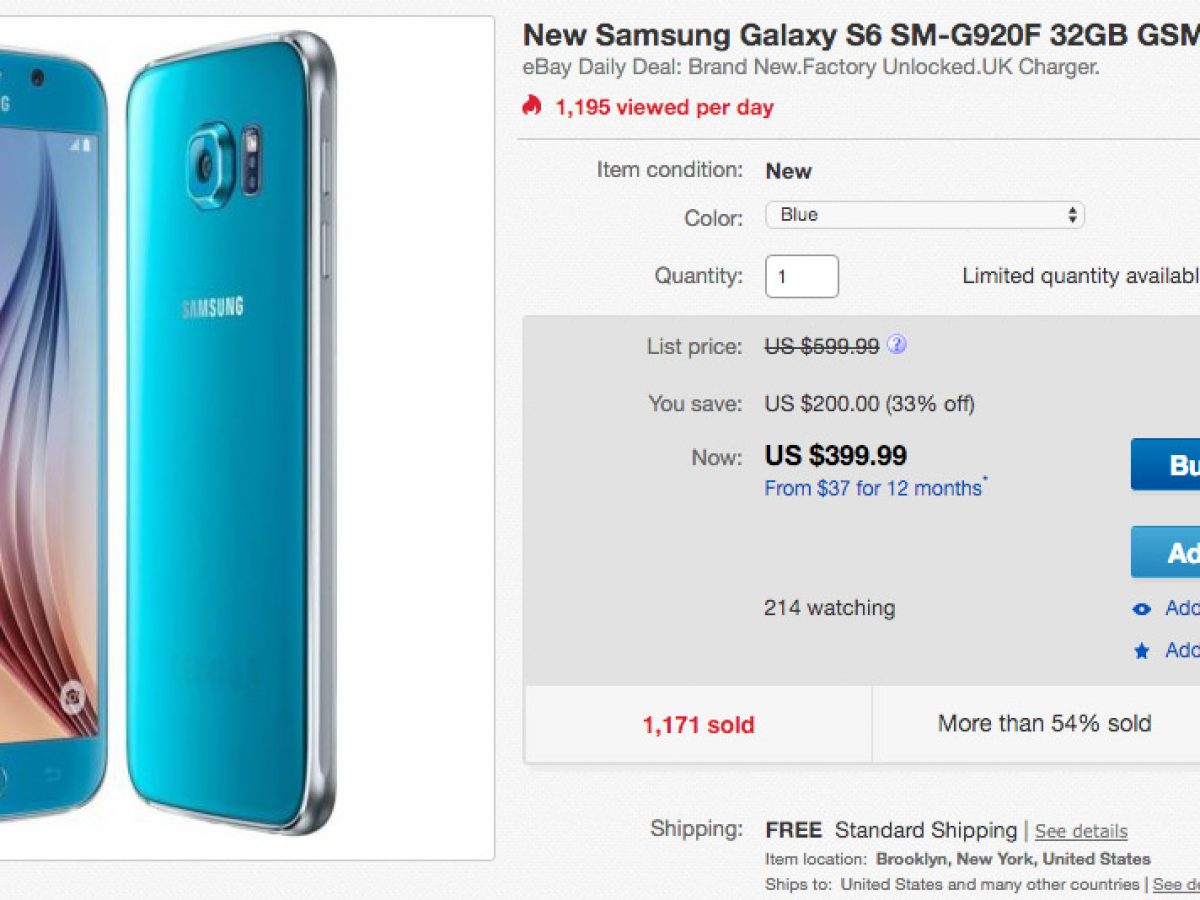Click the star icon for add to collection
This screenshot has height=900, width=1200.
click(1142, 651)
